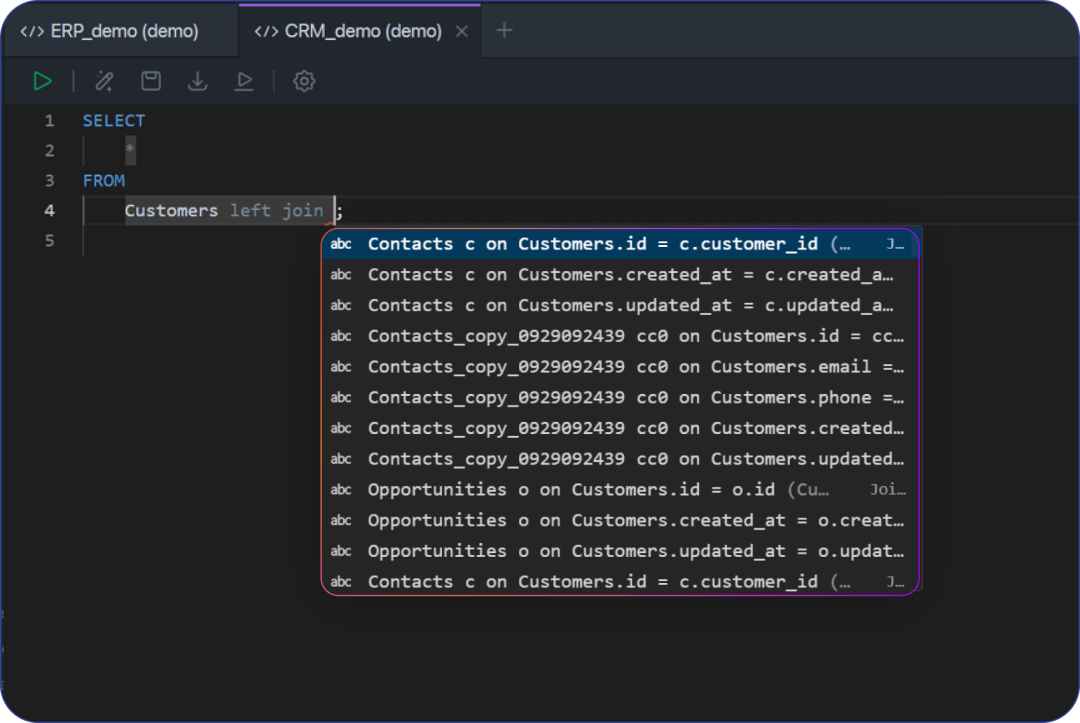Choose Contacts c on Customers.created_at suggestion
The height and width of the screenshot is (723, 1080).
coord(620,274)
